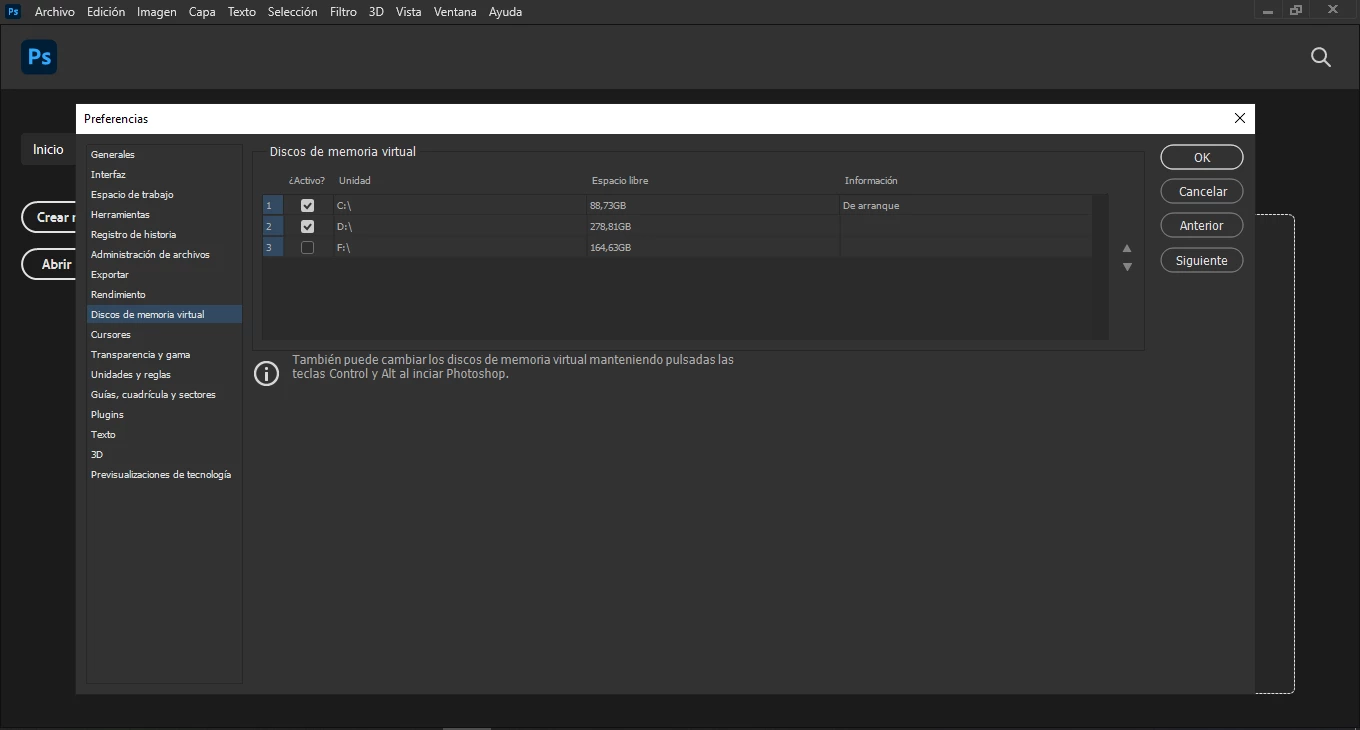Click the info icon beside the tip text
1360x730 pixels.
[x=267, y=374]
